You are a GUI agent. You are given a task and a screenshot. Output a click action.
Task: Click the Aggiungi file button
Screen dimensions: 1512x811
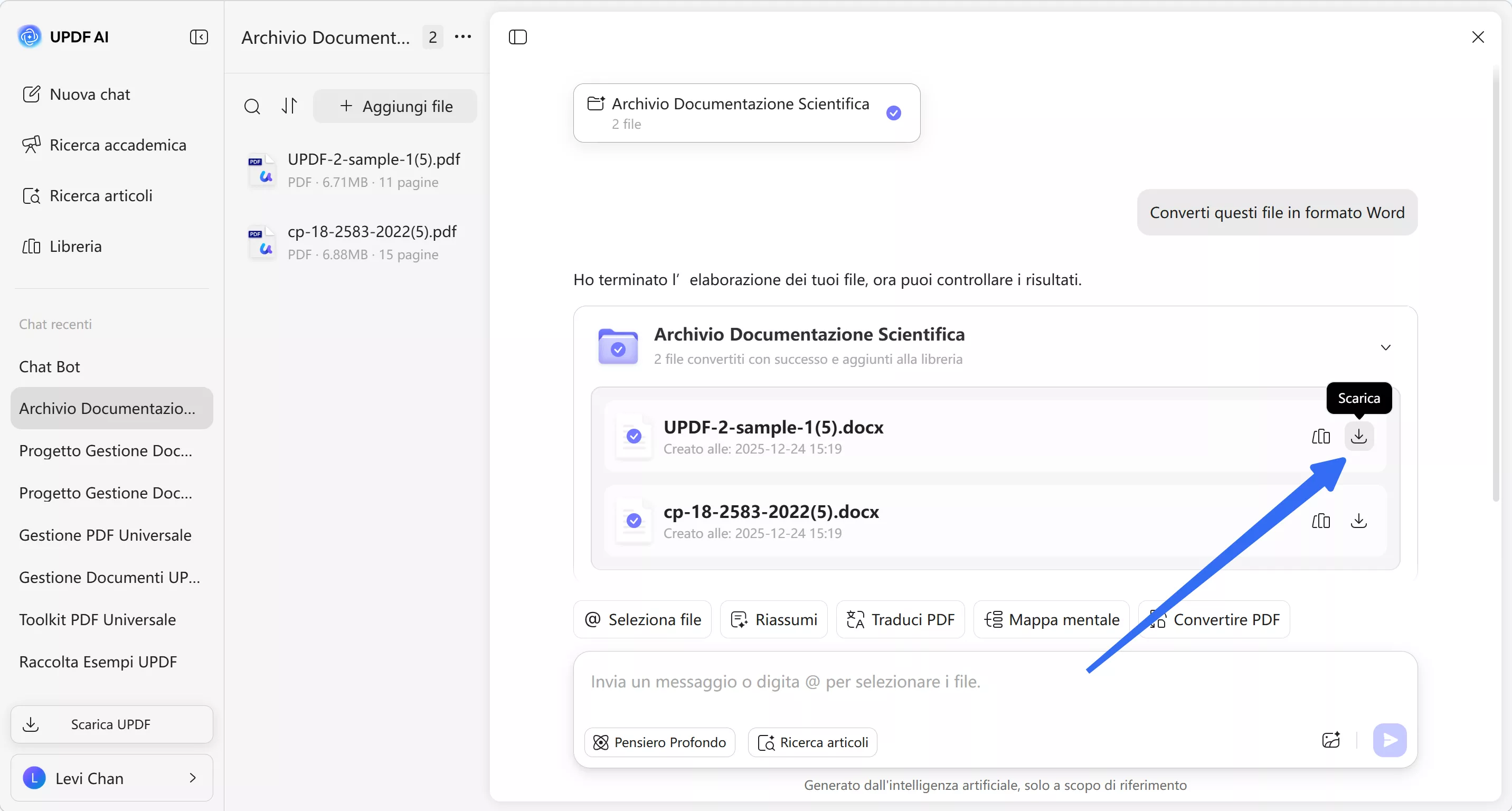point(395,106)
